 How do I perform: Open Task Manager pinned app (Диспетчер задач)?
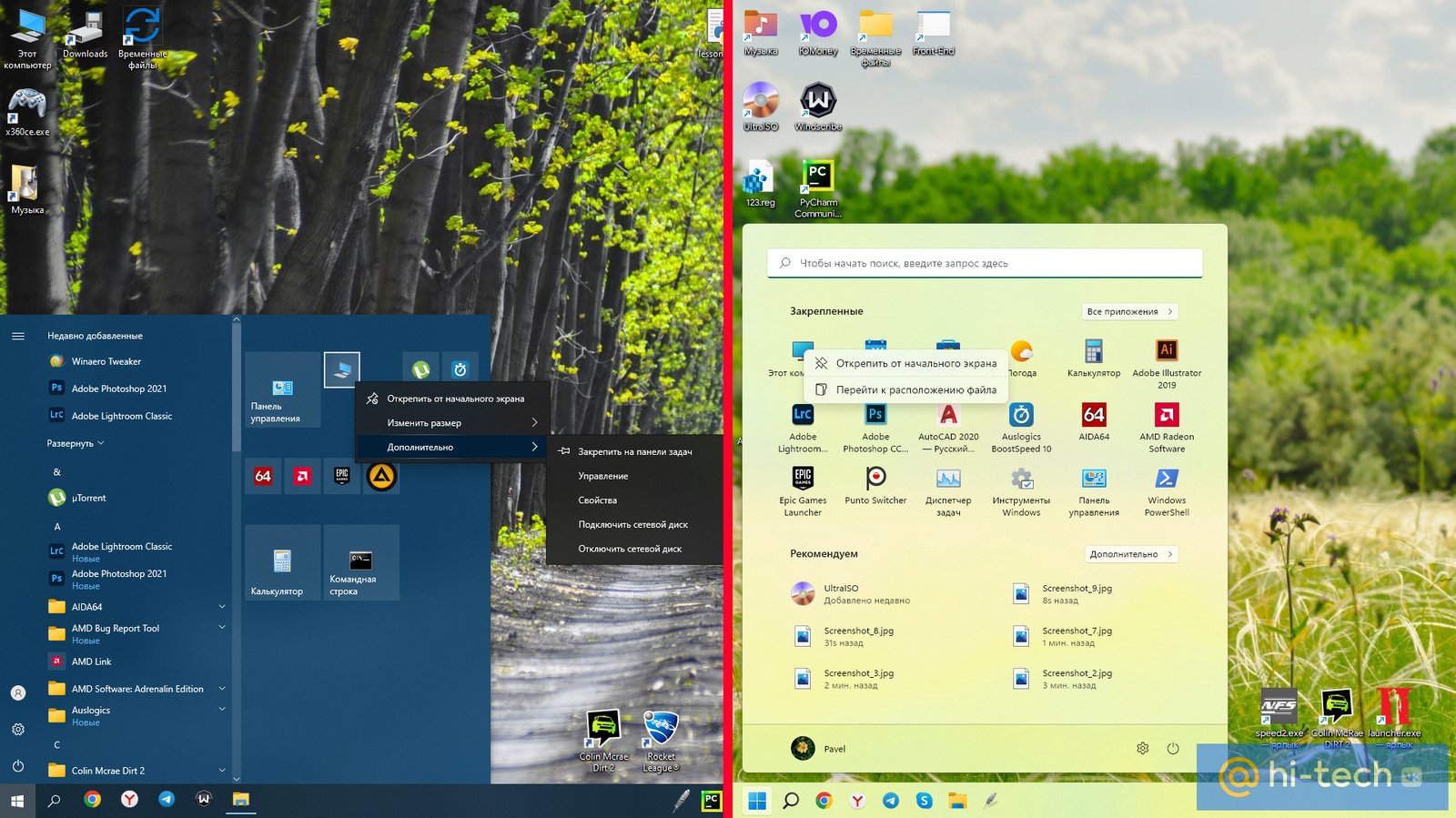(948, 491)
